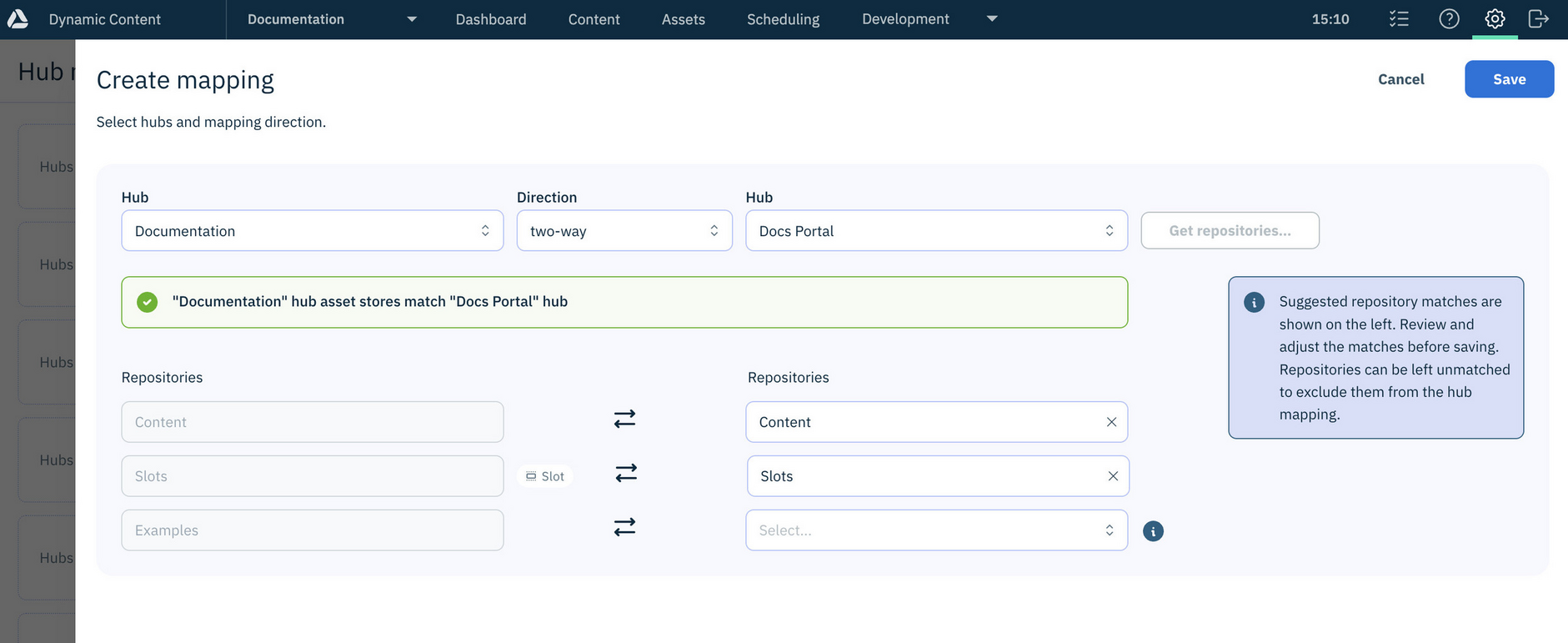Click the Direction label

(x=547, y=198)
